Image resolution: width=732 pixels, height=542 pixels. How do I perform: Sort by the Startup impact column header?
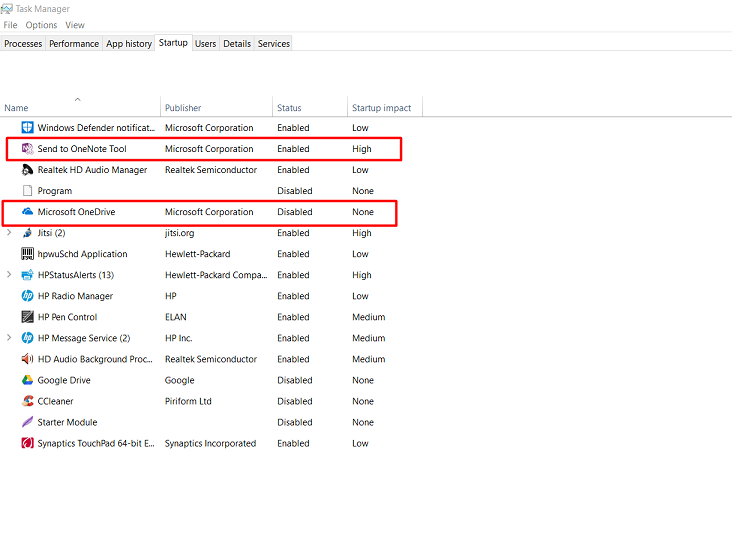(x=385, y=108)
